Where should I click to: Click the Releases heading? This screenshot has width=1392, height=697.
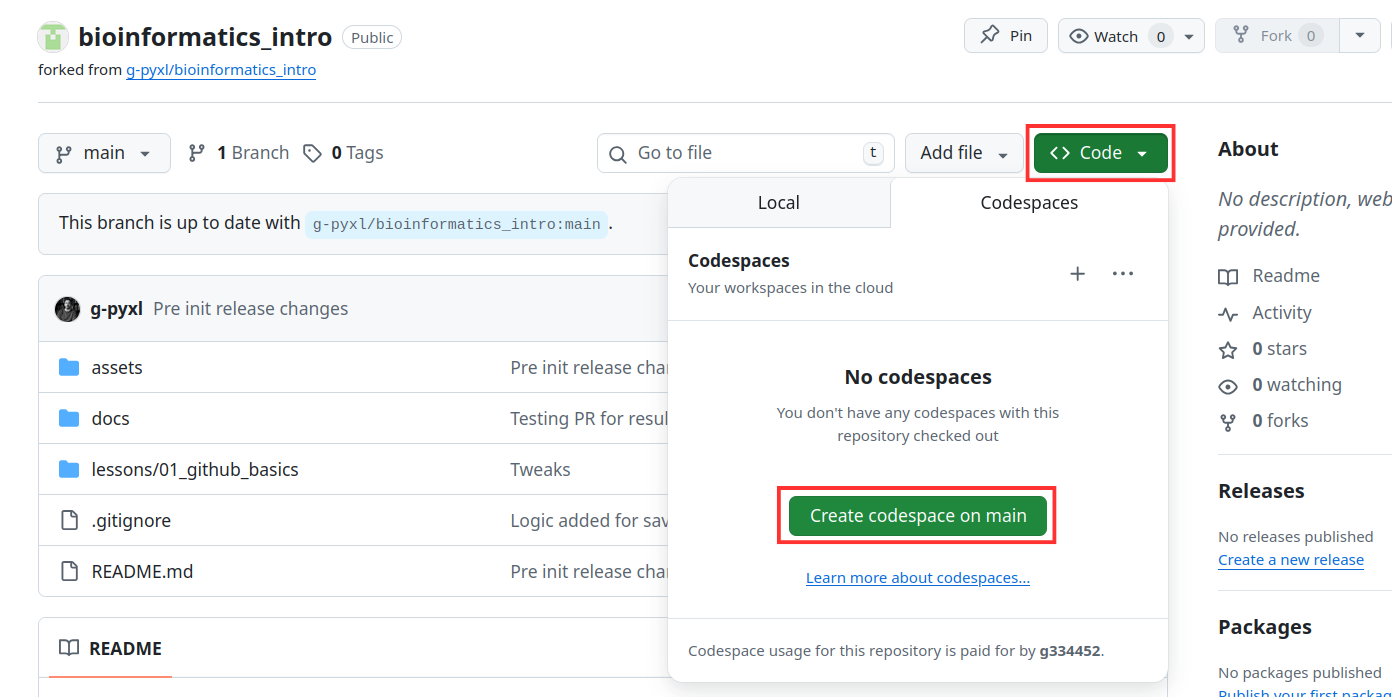pos(1261,491)
